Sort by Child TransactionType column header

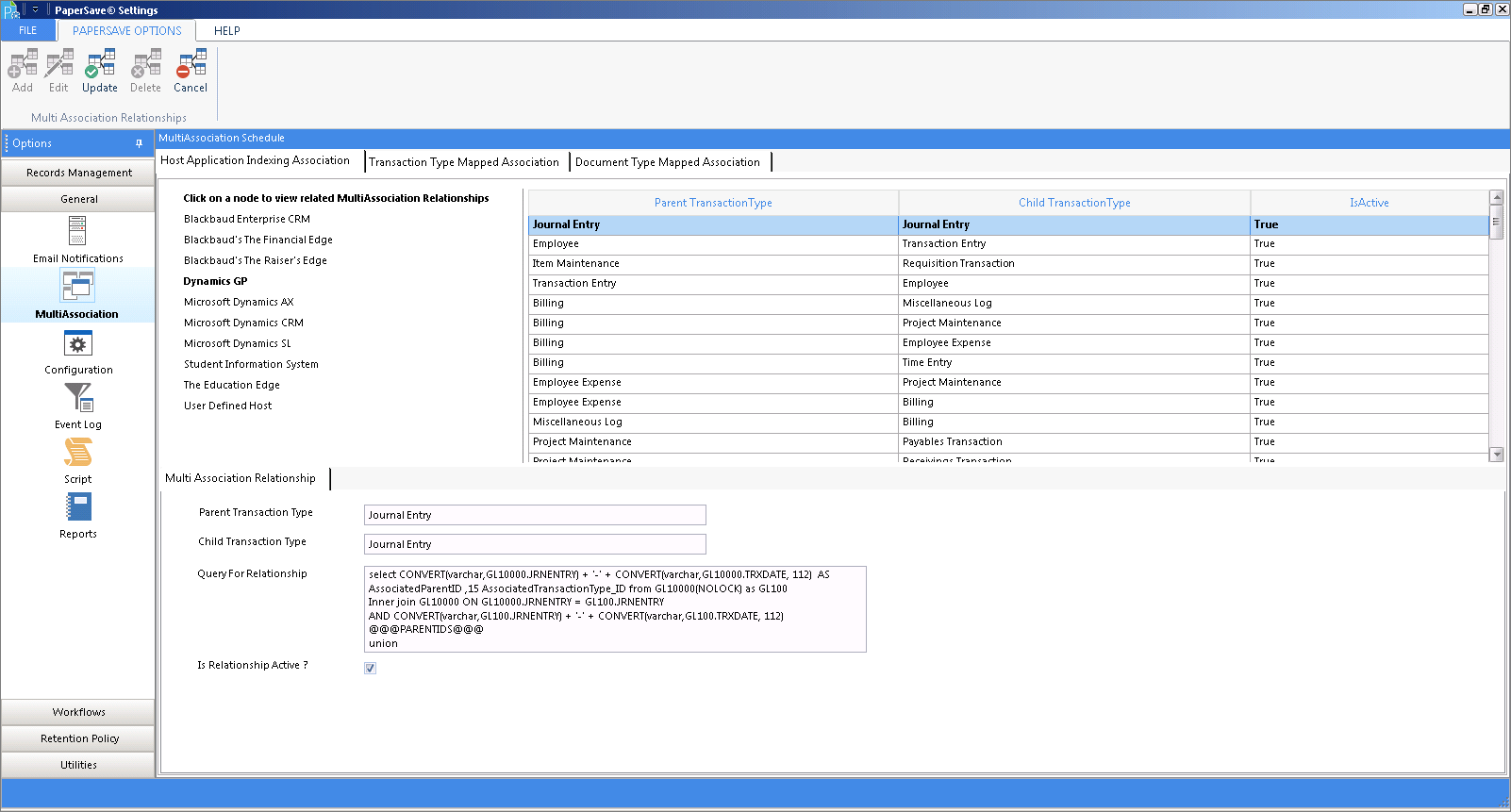coord(1074,203)
